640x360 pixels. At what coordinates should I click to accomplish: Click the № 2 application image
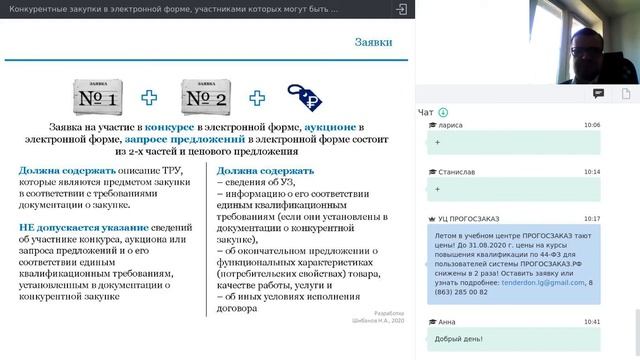206,97
